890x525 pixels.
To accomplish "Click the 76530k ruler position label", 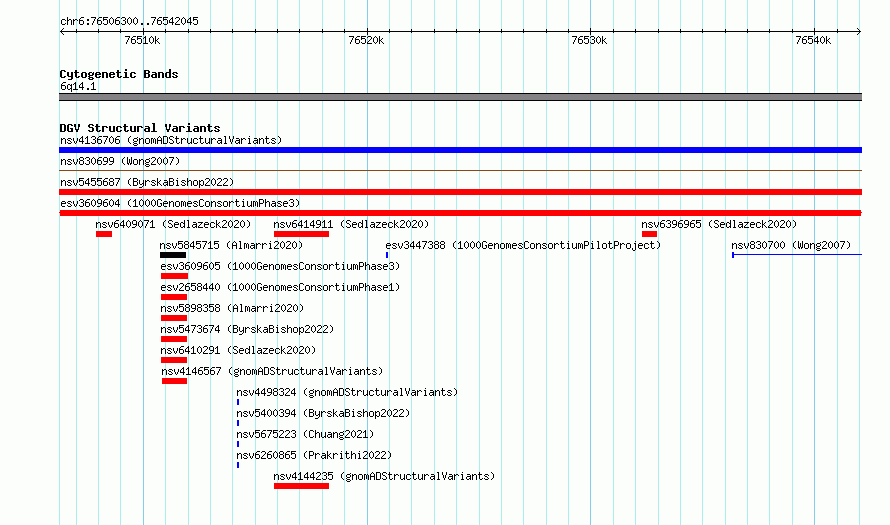I will pos(589,40).
